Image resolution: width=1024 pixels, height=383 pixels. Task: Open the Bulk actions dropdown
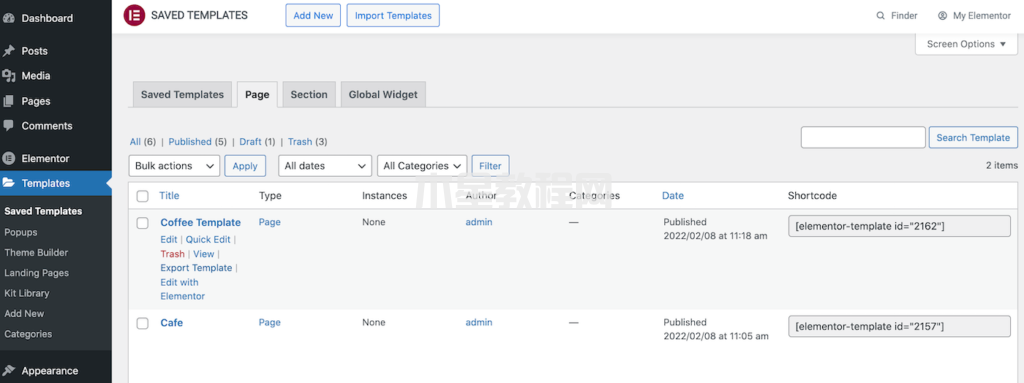pos(174,166)
